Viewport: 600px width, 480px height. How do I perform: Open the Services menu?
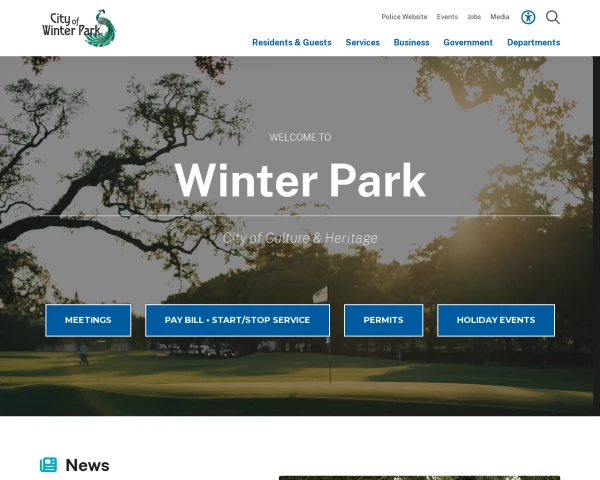coord(362,42)
